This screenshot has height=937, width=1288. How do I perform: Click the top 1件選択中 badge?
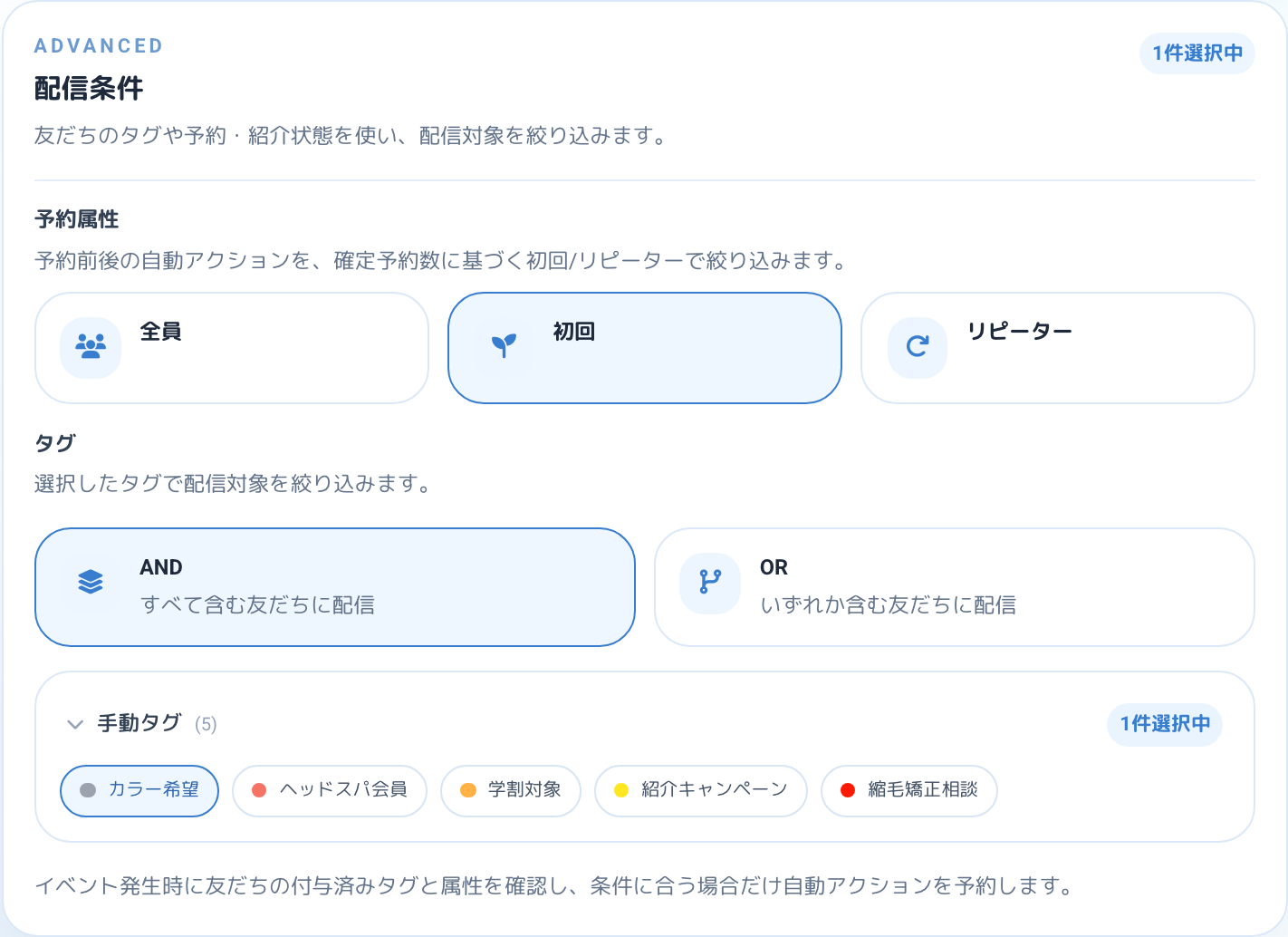[1197, 53]
